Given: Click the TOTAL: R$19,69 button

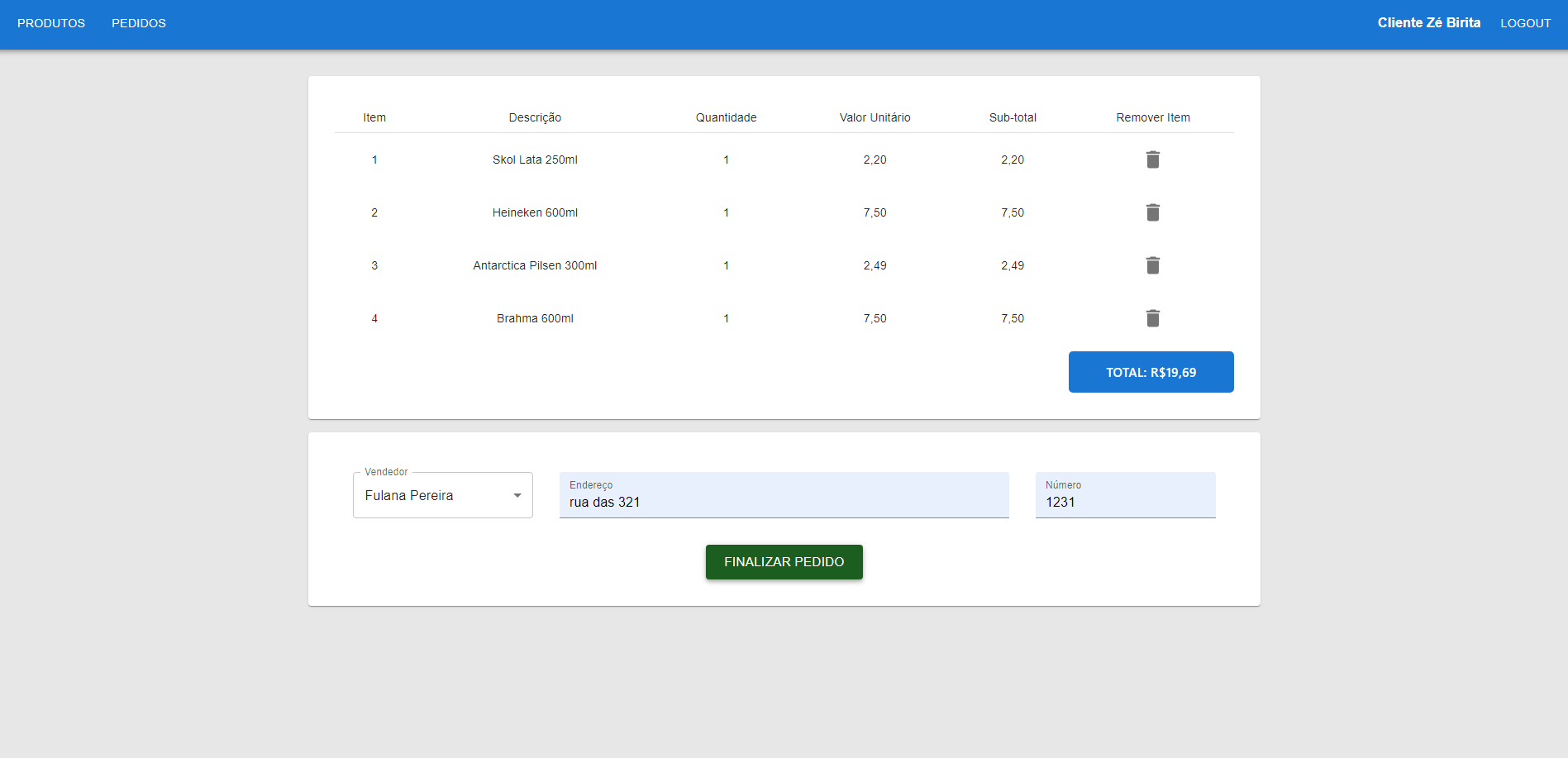Looking at the screenshot, I should pos(1151,372).
